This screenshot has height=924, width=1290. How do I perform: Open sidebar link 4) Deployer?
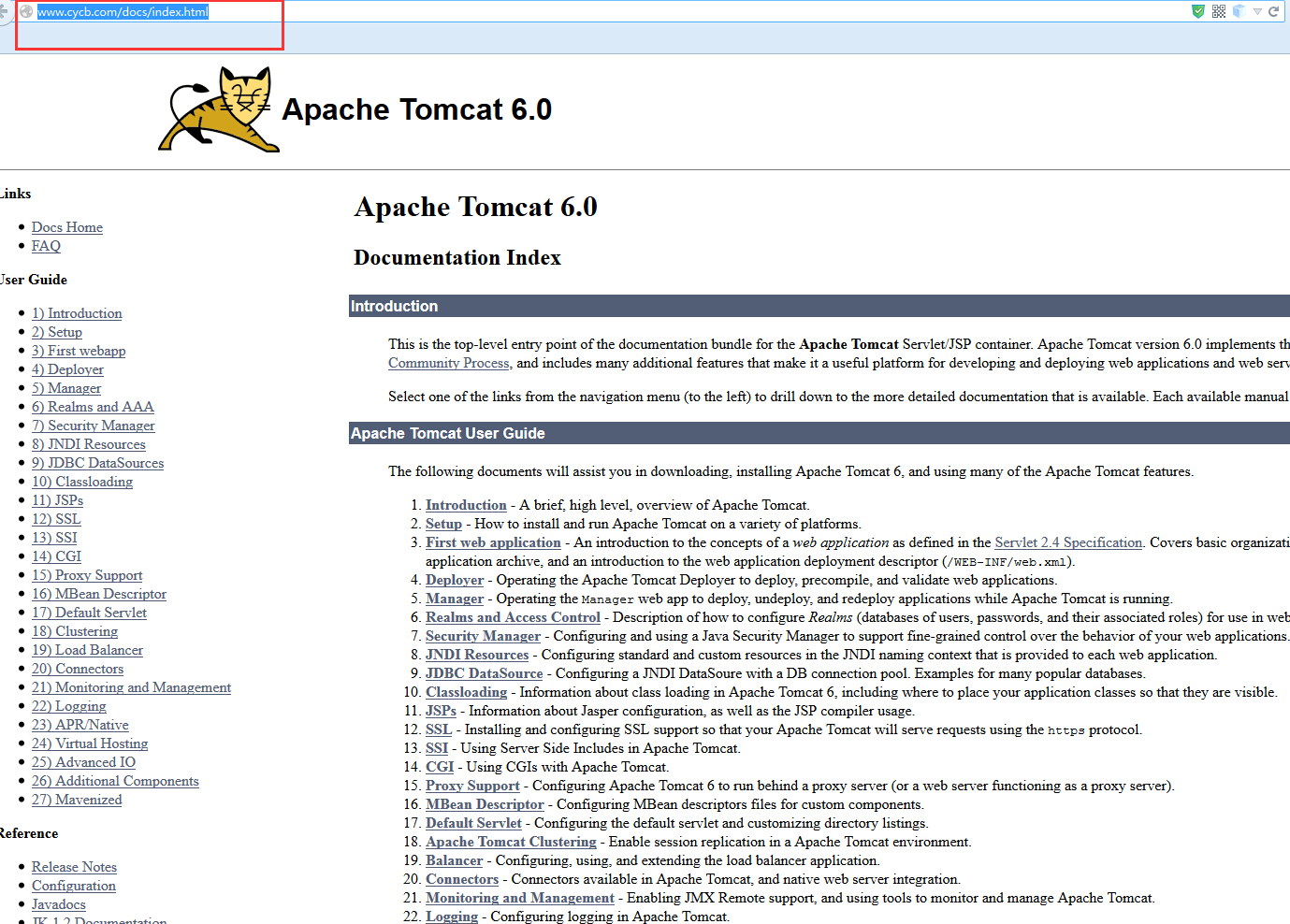(x=67, y=369)
